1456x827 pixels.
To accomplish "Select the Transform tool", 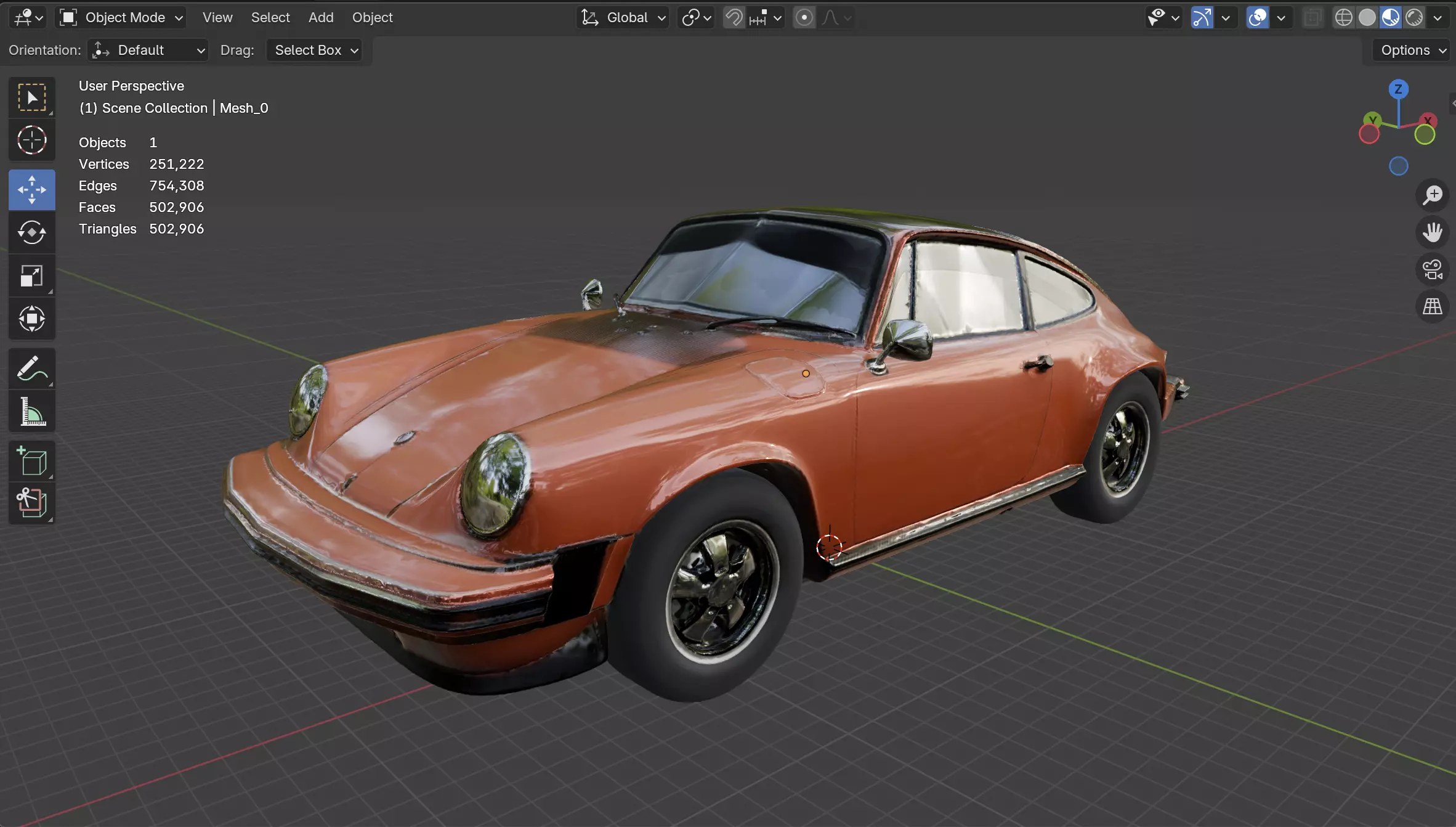I will (31, 319).
